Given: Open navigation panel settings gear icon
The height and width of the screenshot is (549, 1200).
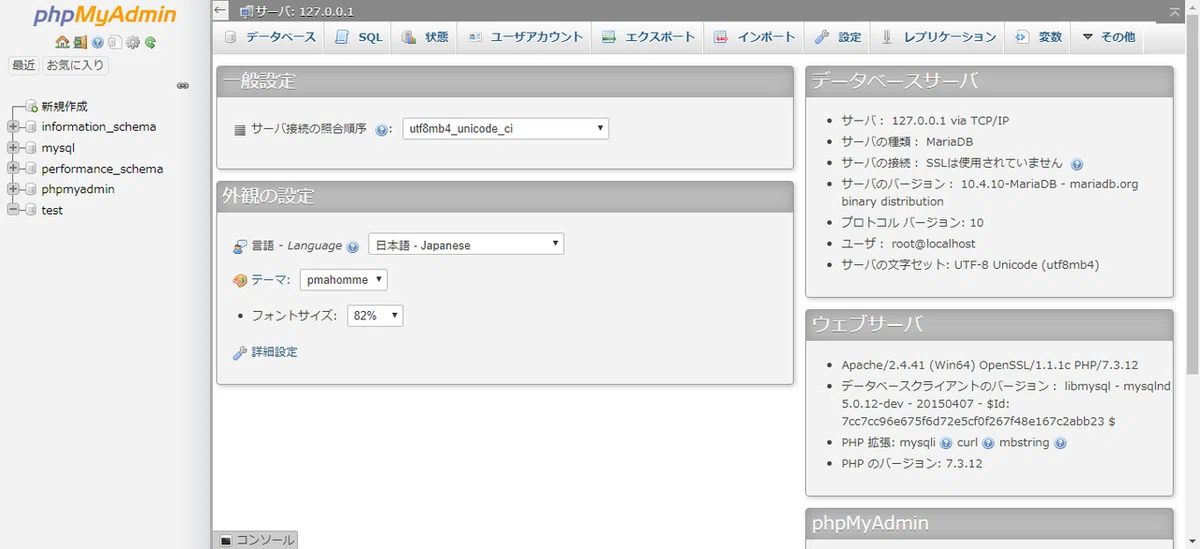Looking at the screenshot, I should [132, 43].
